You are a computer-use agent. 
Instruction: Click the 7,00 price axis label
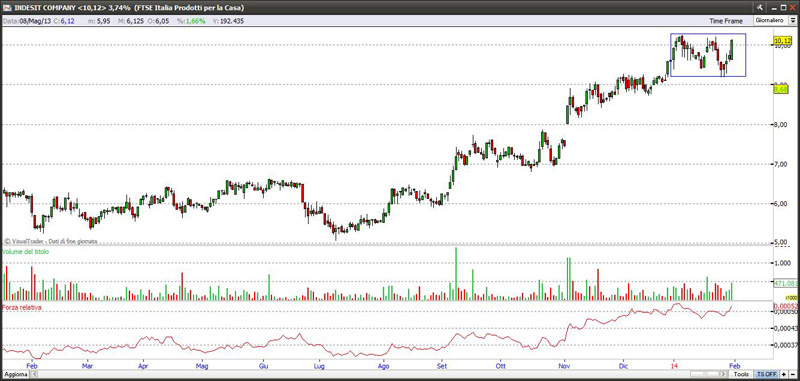[x=781, y=164]
